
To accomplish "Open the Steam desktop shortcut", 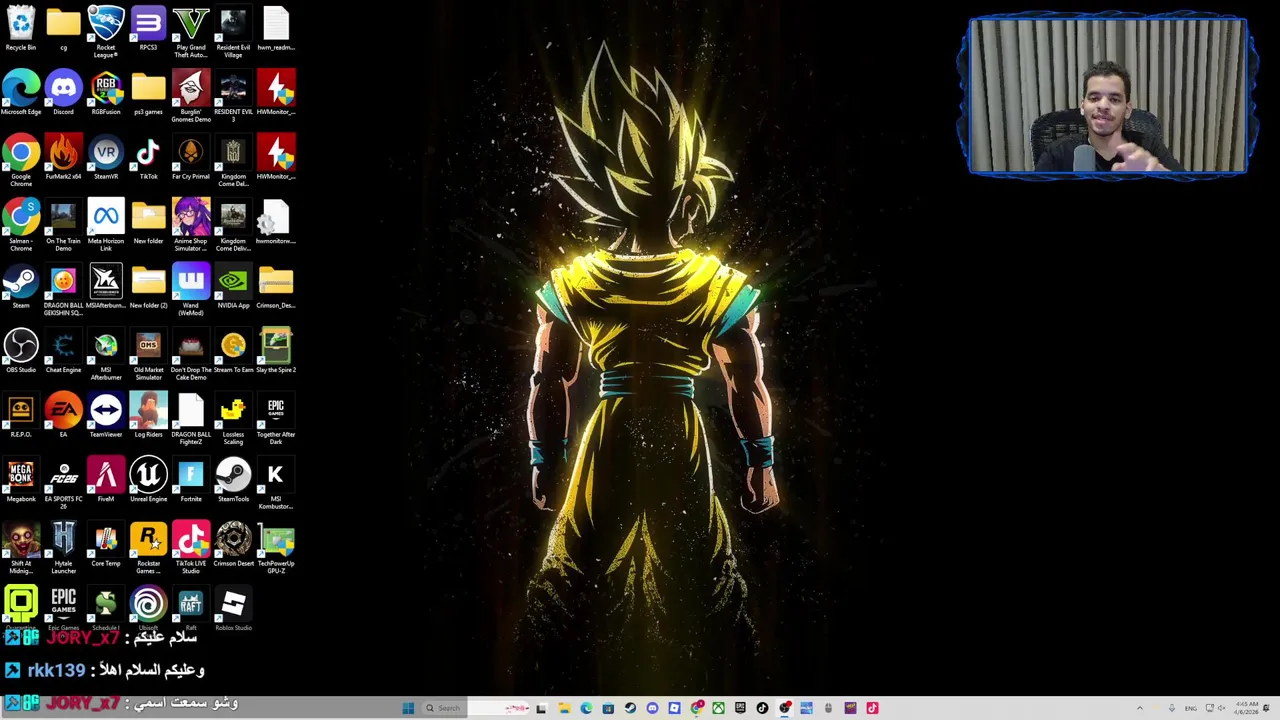I will [x=20, y=287].
